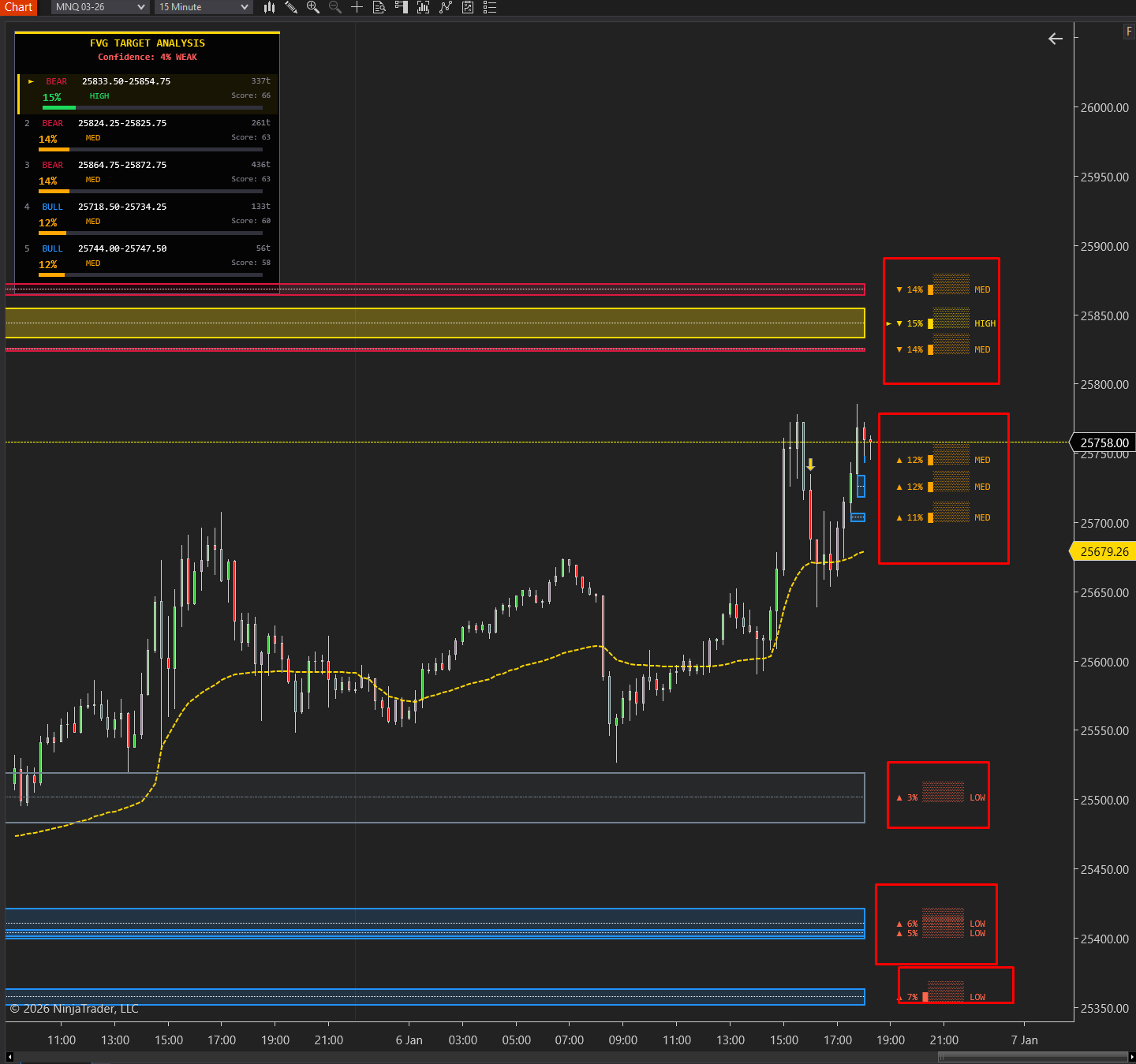Screen dimensions: 1136x1064
Task: Open the 15 Minute interval dropdown
Action: 204,7
